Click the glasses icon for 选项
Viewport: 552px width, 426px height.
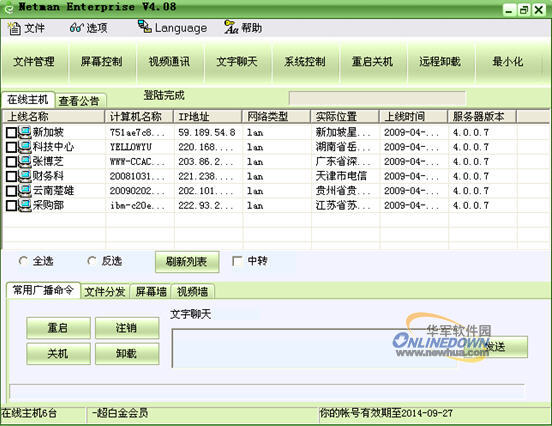pyautogui.click(x=76, y=27)
